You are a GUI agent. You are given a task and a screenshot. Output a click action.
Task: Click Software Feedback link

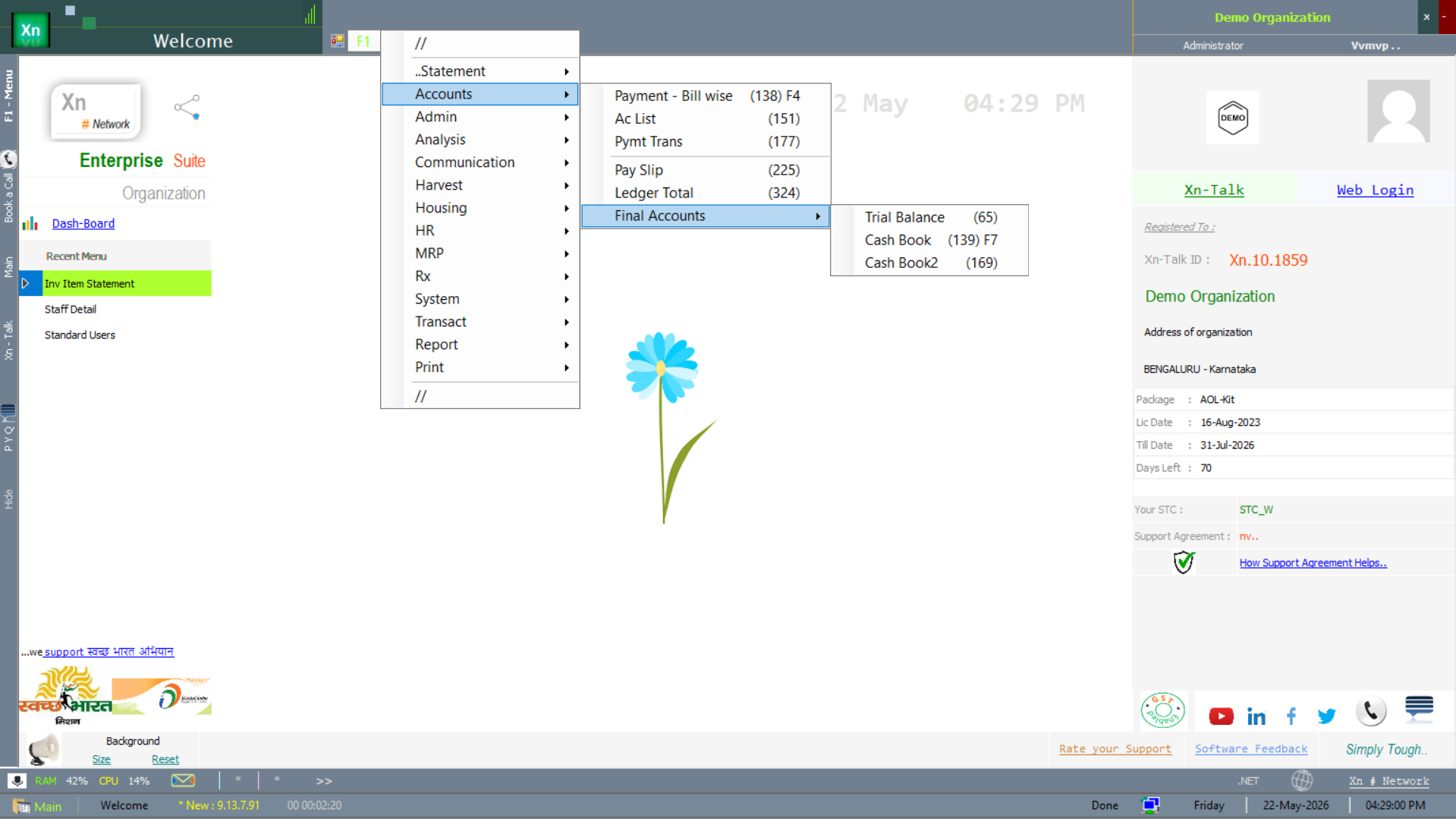1251,748
